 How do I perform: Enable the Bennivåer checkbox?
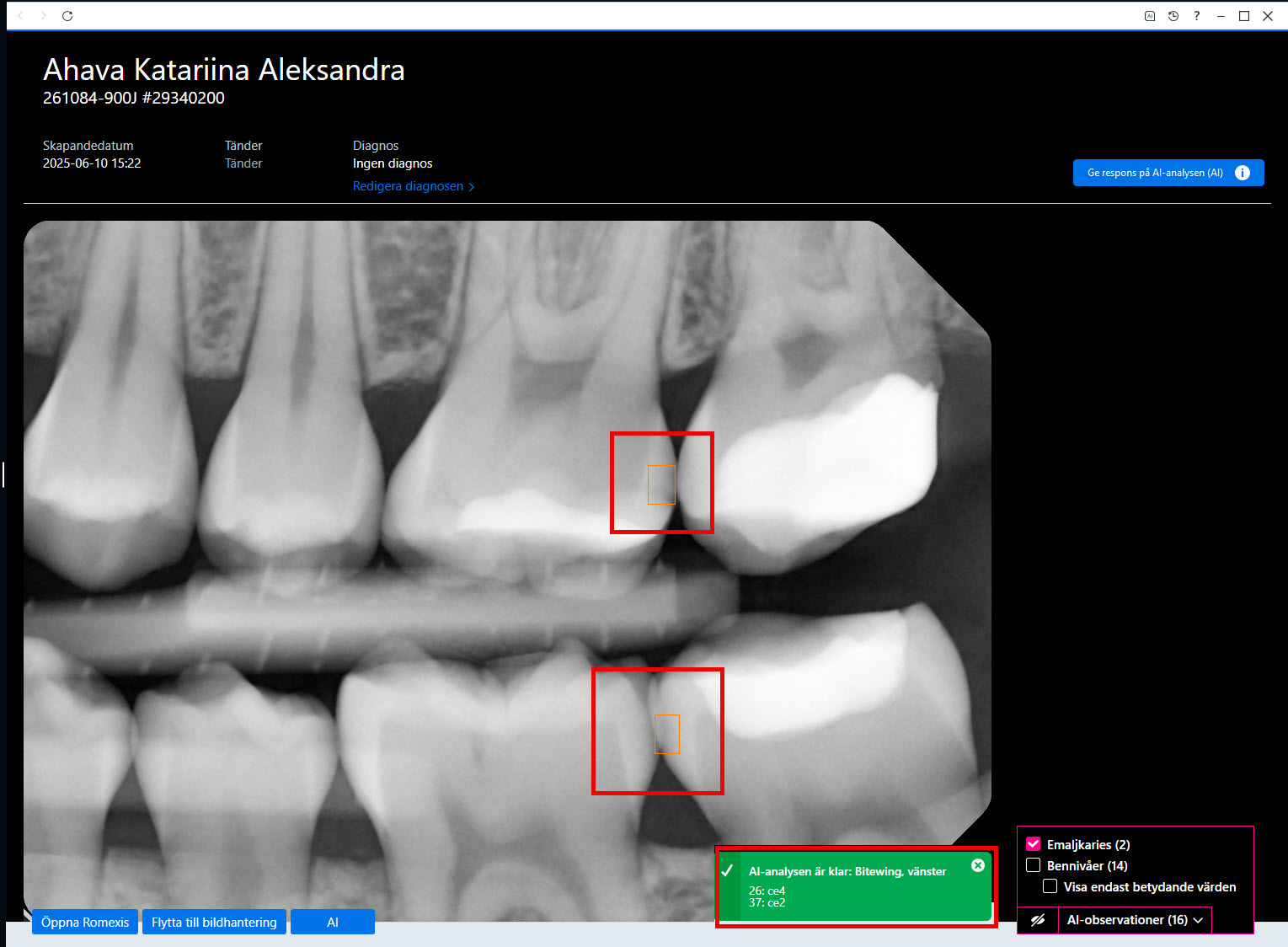1034,865
